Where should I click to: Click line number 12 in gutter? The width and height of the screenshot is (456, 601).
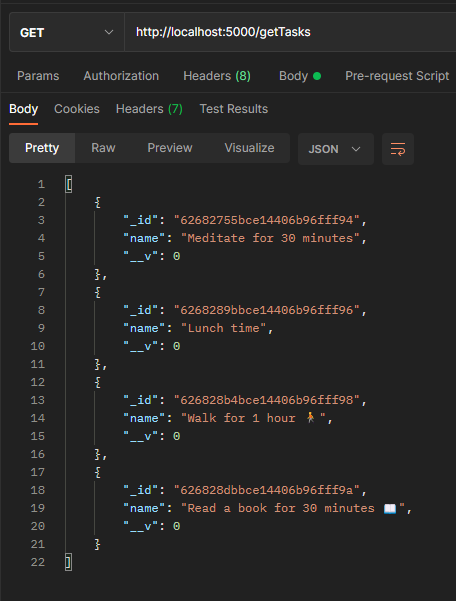pos(38,382)
